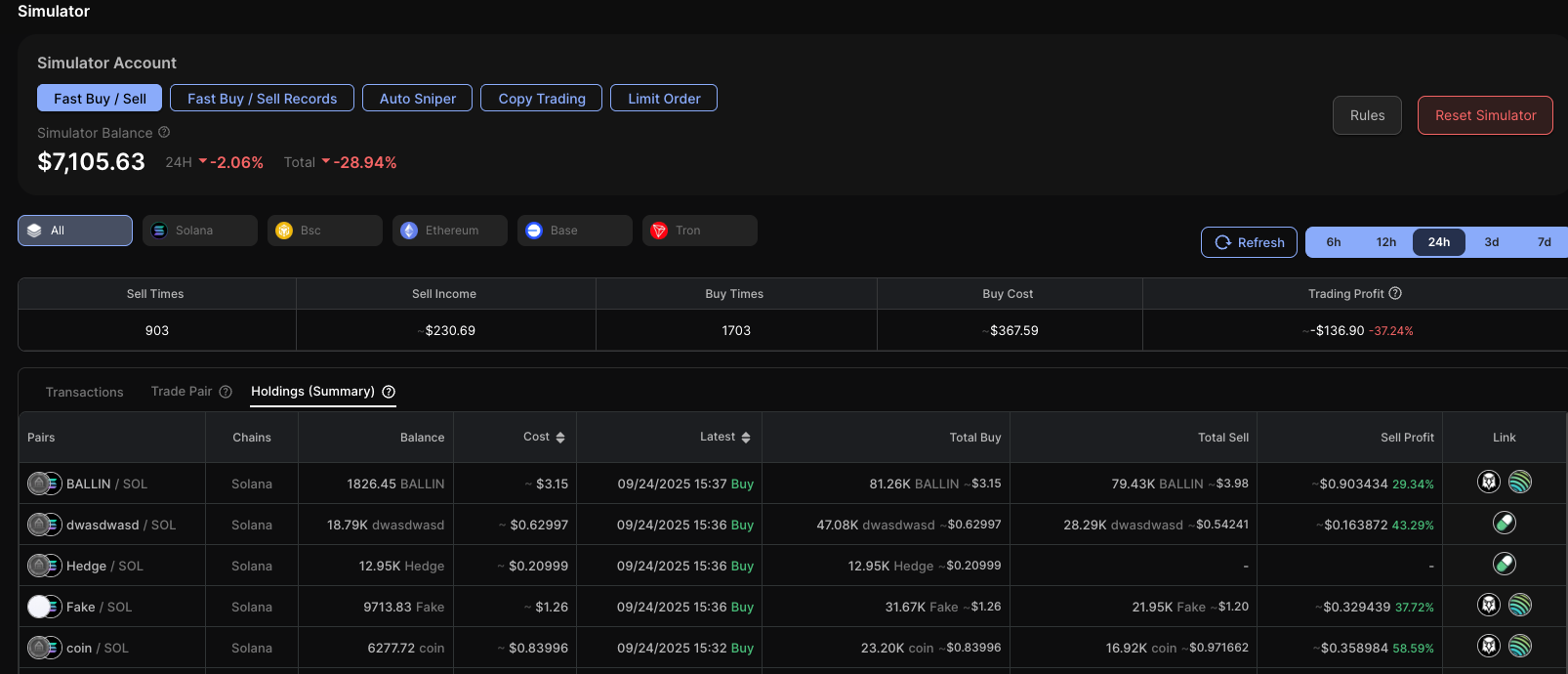Filter by Bsc chain
Screen dimensions: 1568x674
pos(325,231)
